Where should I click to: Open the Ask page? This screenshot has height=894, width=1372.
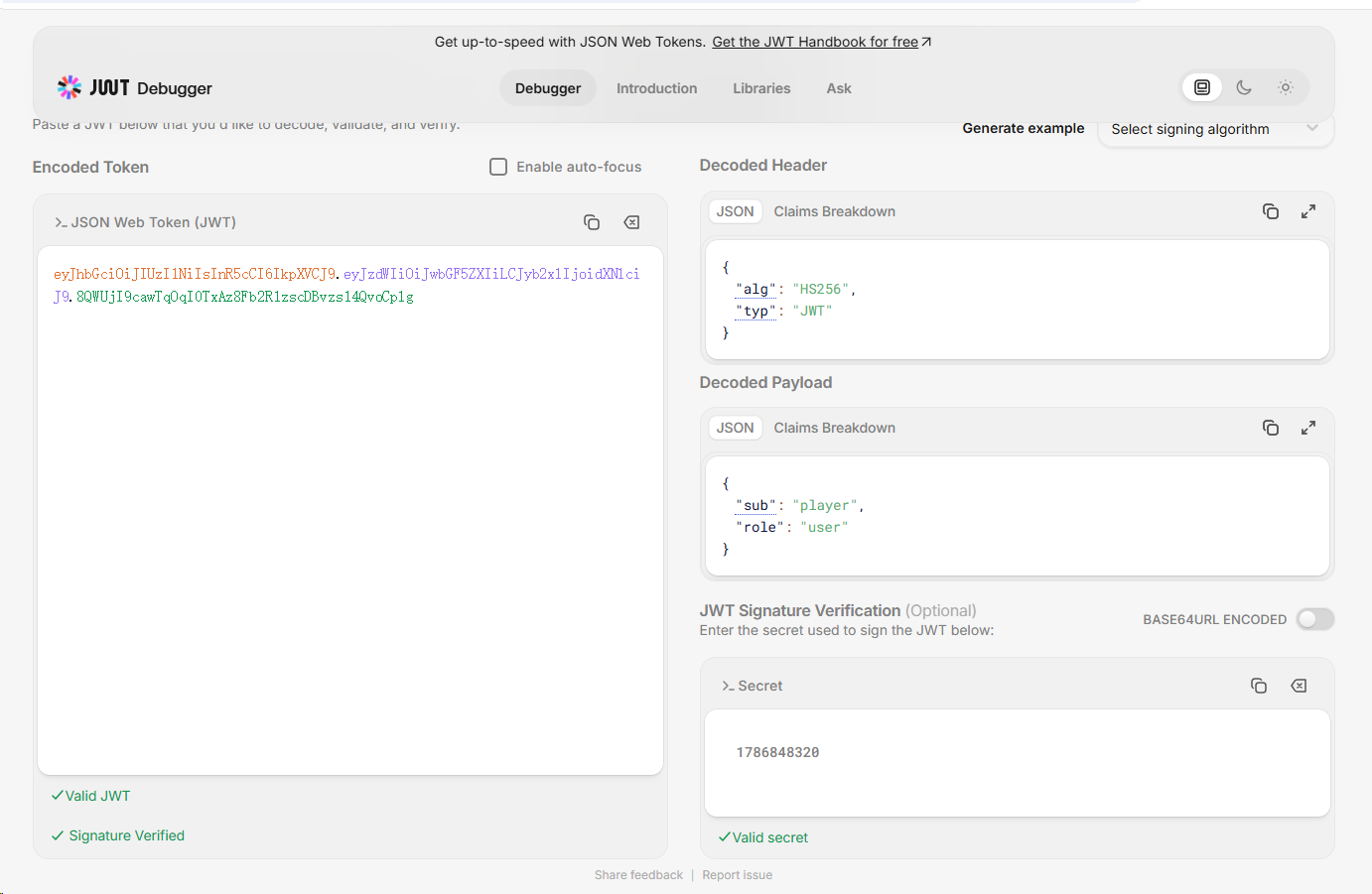click(x=839, y=88)
